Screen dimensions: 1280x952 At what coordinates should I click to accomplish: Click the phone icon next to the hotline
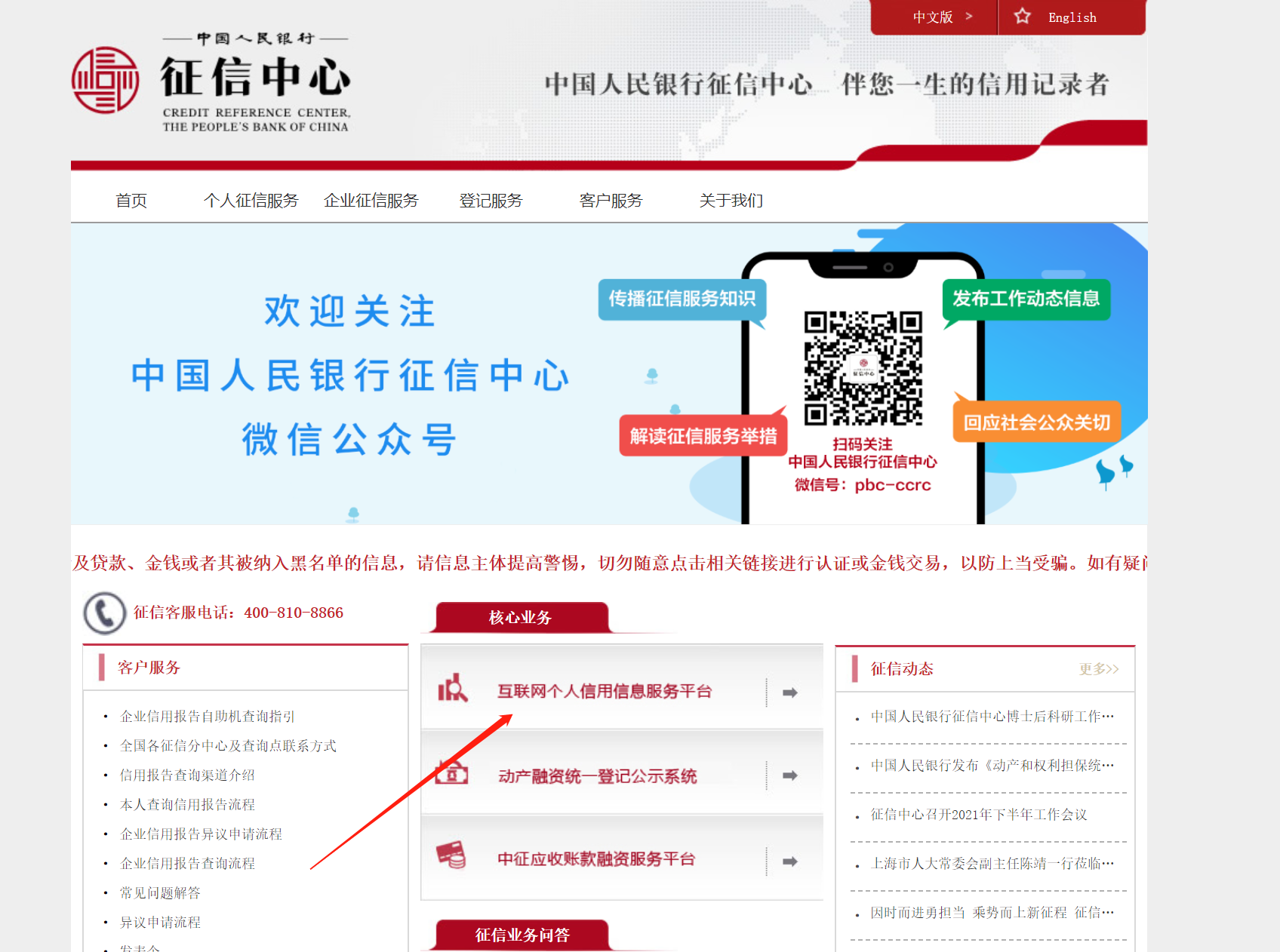104,613
